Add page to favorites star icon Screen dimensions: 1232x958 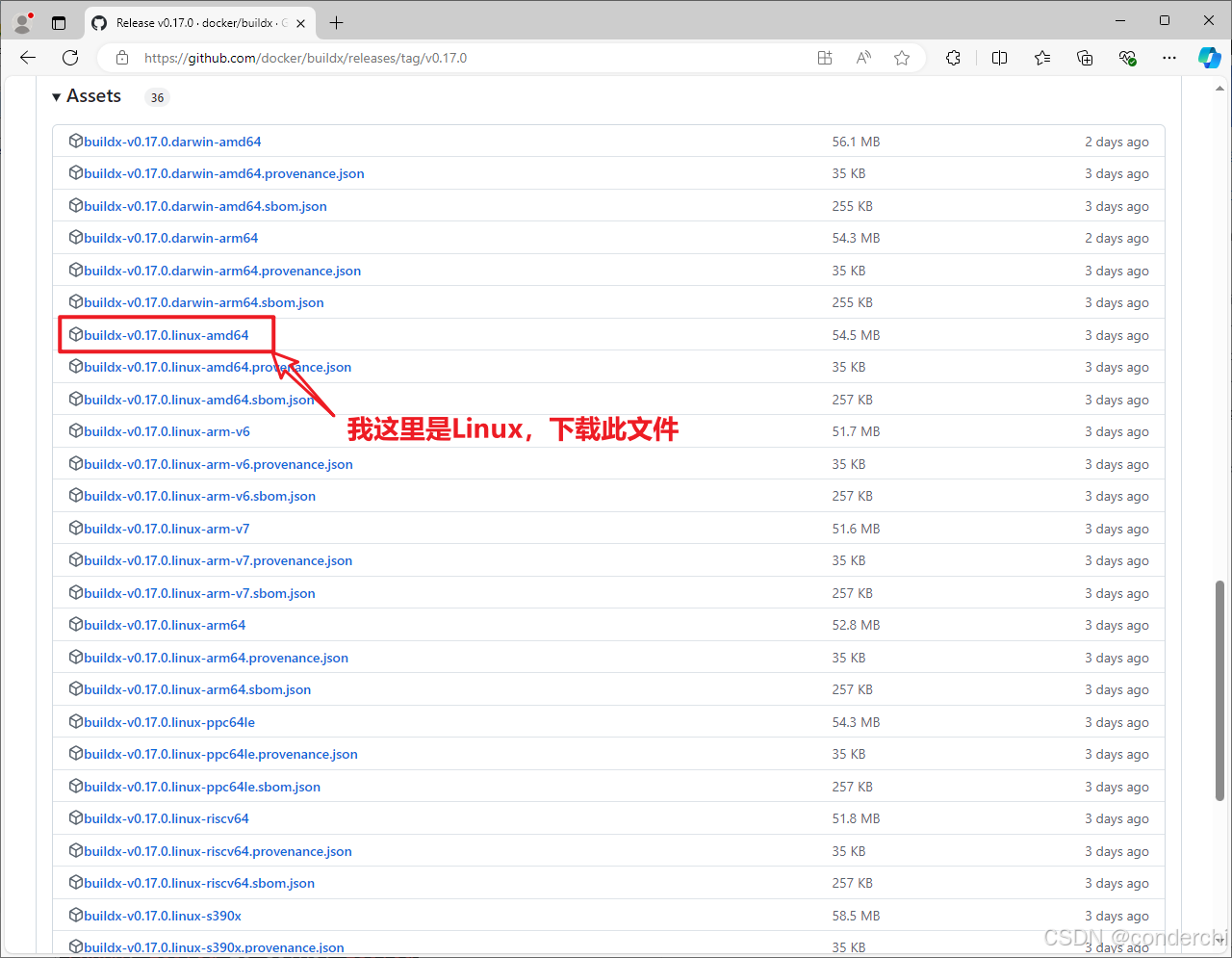pos(902,58)
